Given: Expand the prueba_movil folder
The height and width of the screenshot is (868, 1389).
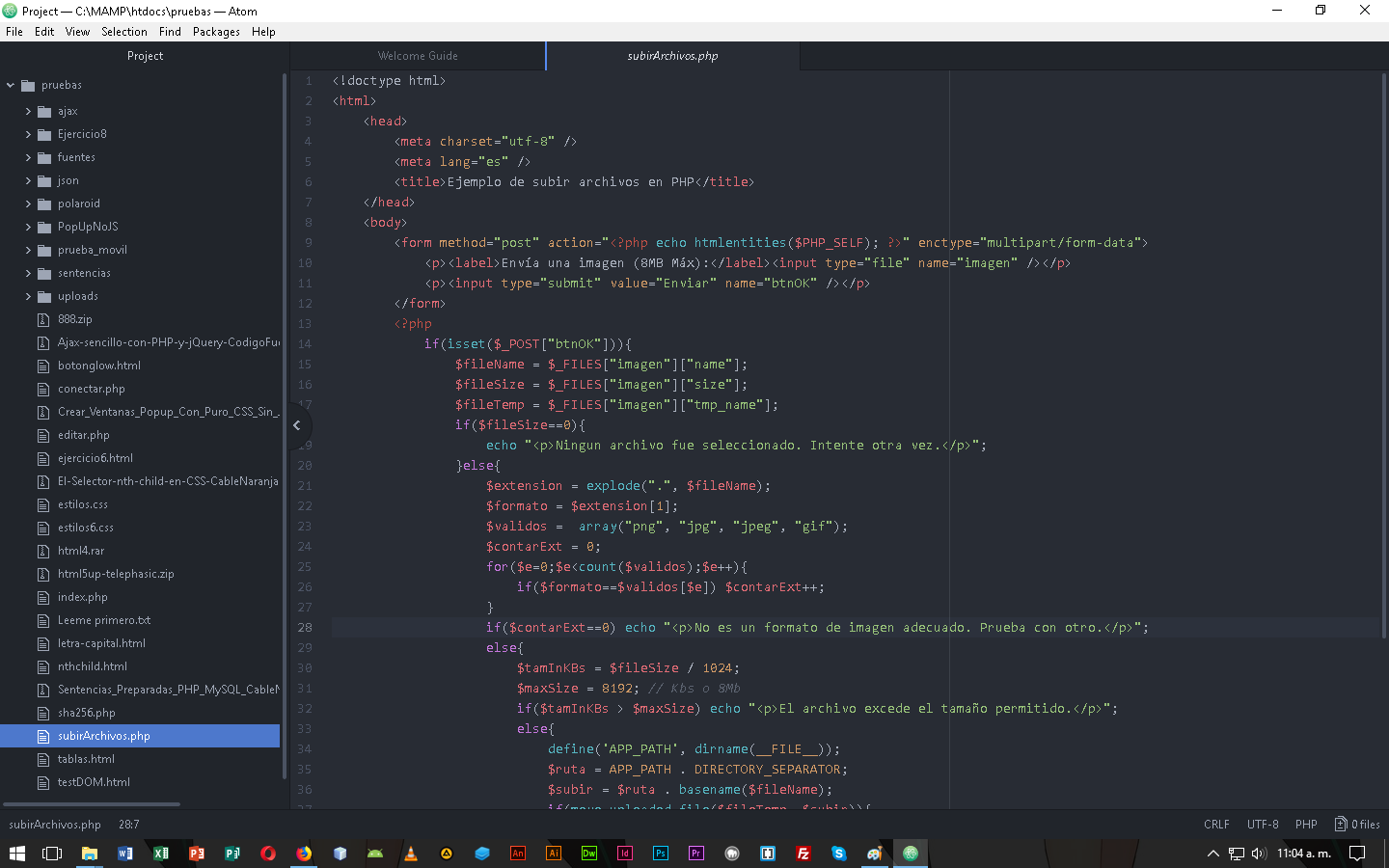Looking at the screenshot, I should pos(28,250).
